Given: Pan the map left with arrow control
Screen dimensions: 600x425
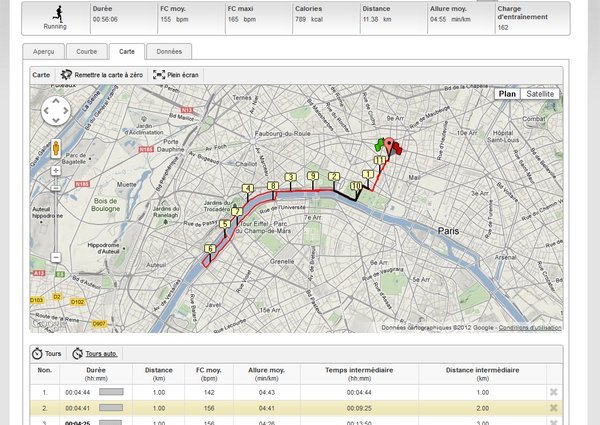Looking at the screenshot, I should click(x=46, y=111).
